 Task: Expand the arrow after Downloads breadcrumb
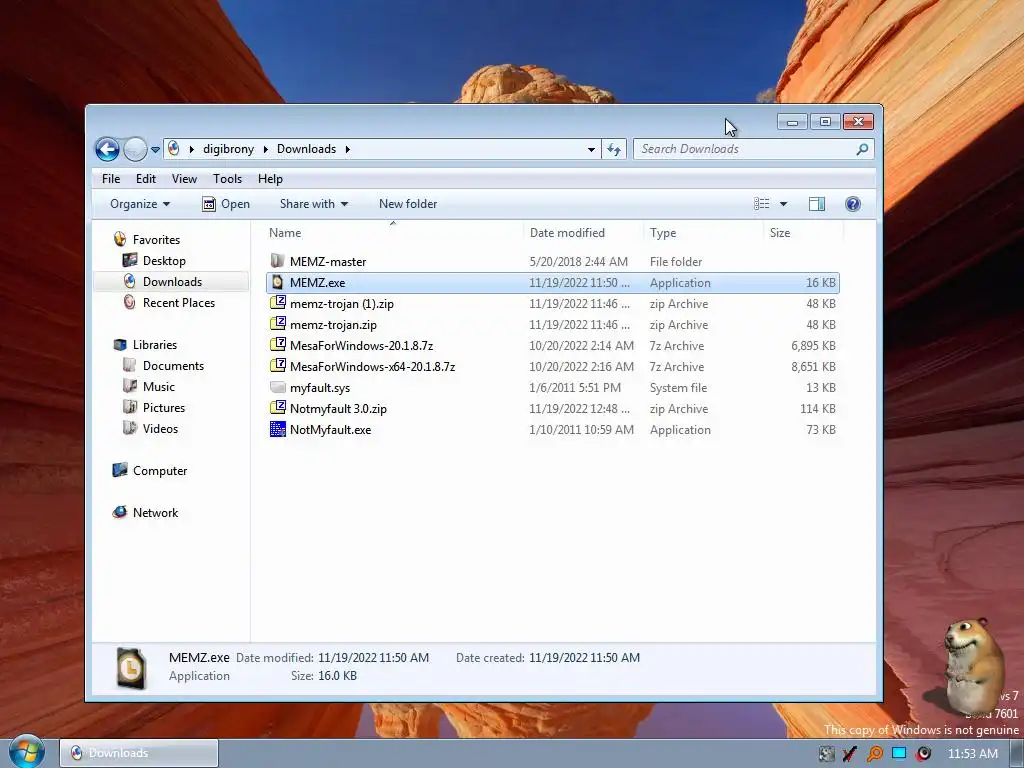click(x=348, y=149)
